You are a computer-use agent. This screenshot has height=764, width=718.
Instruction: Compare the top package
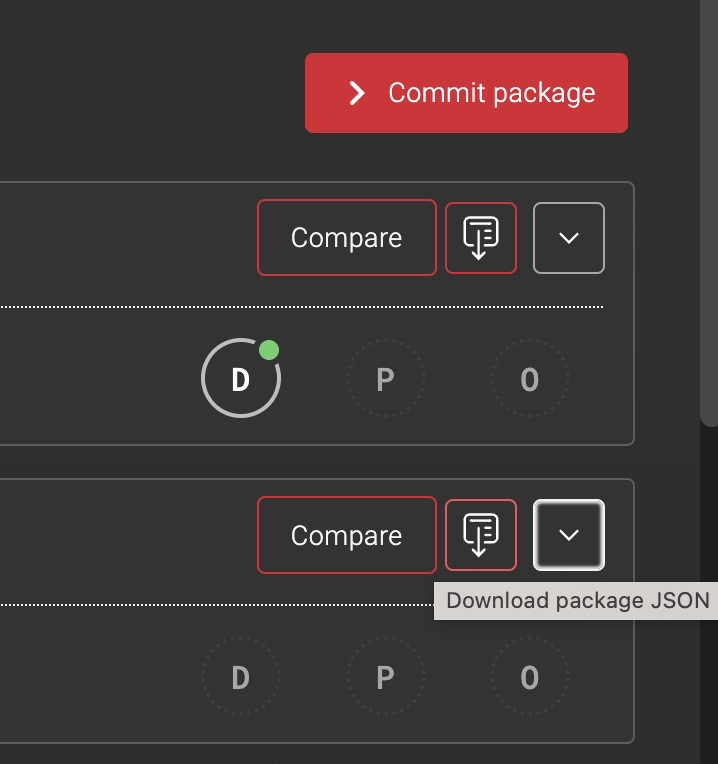pos(346,238)
